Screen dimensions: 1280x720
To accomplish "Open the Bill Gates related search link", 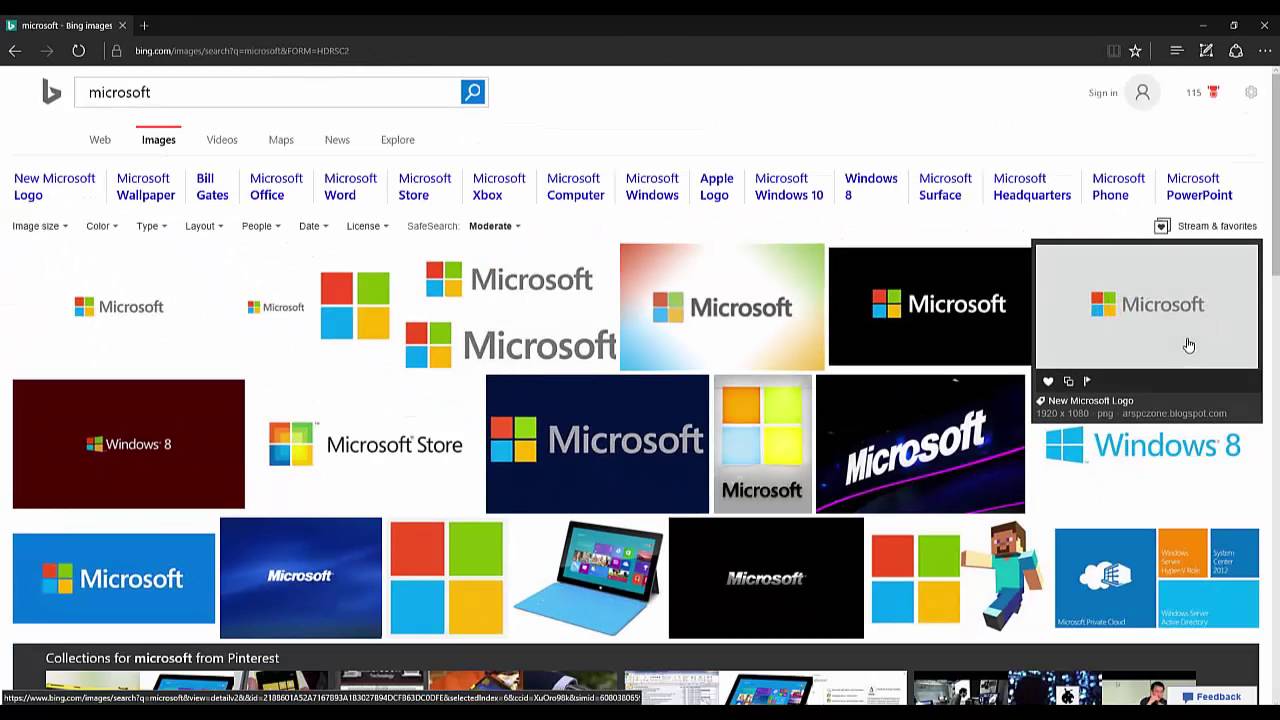I will pos(209,186).
